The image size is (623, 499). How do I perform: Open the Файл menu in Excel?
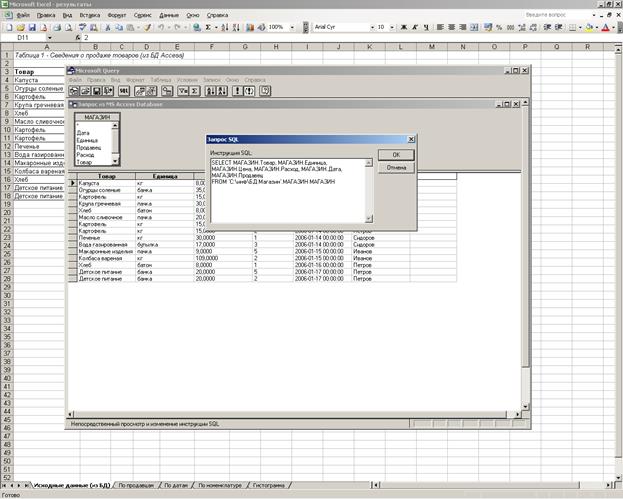tap(23, 15)
